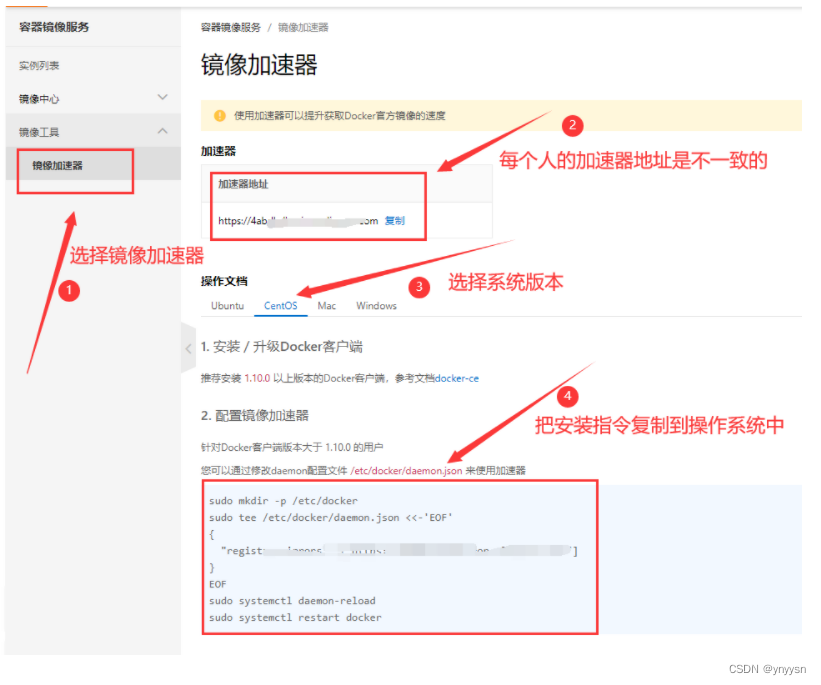Collapse the 镜像工具 chevron

point(163,131)
